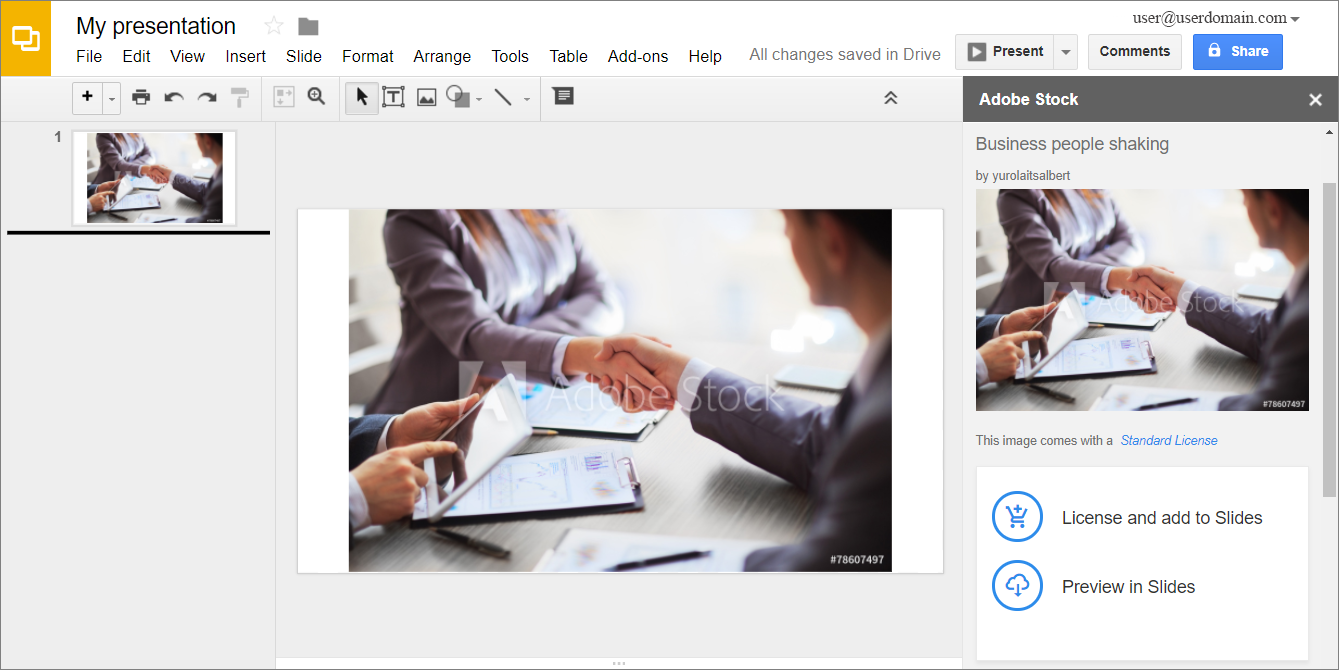Open the Insert image tool
This screenshot has height=670, width=1339.
tap(427, 97)
